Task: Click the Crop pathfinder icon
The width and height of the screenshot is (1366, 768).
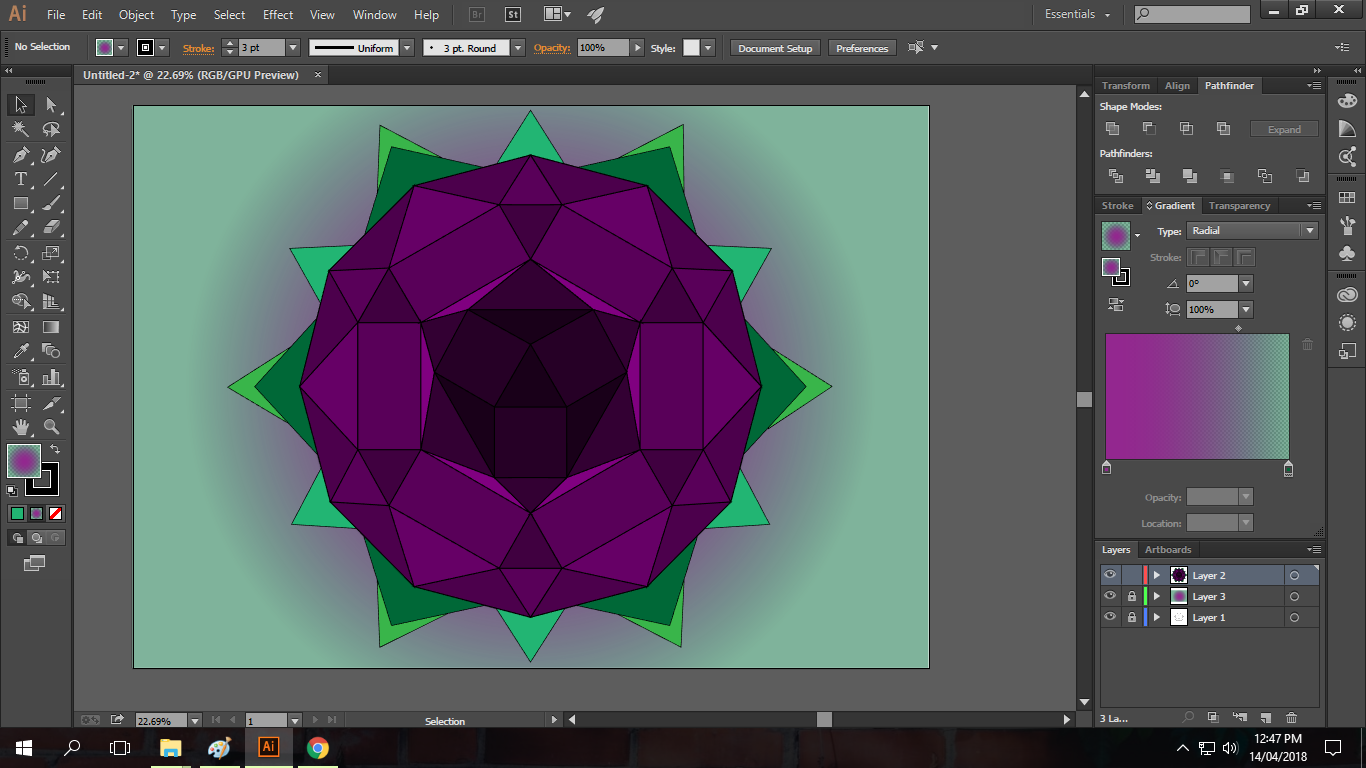Action: (1227, 176)
